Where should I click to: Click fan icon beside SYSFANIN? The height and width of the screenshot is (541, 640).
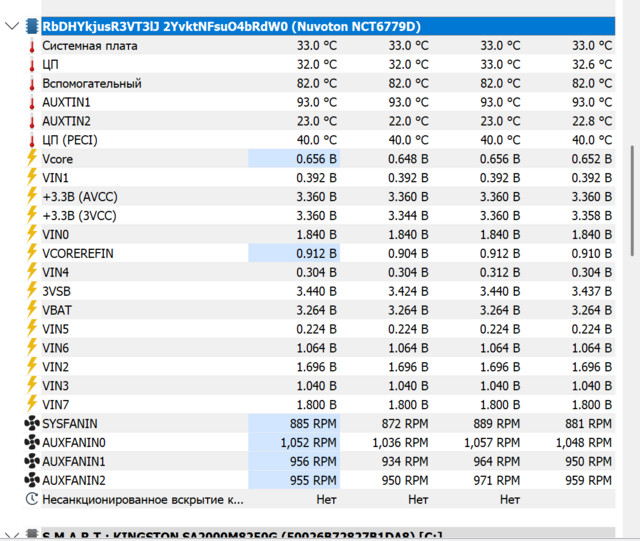coord(31,423)
